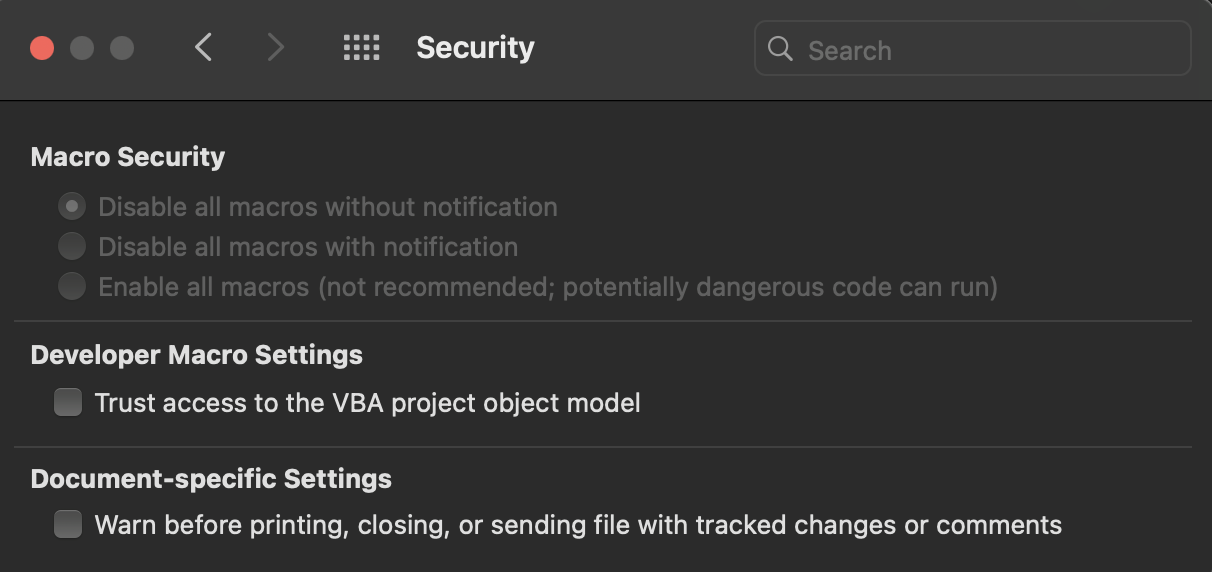Click the Security window title
The image size is (1212, 572).
475,48
